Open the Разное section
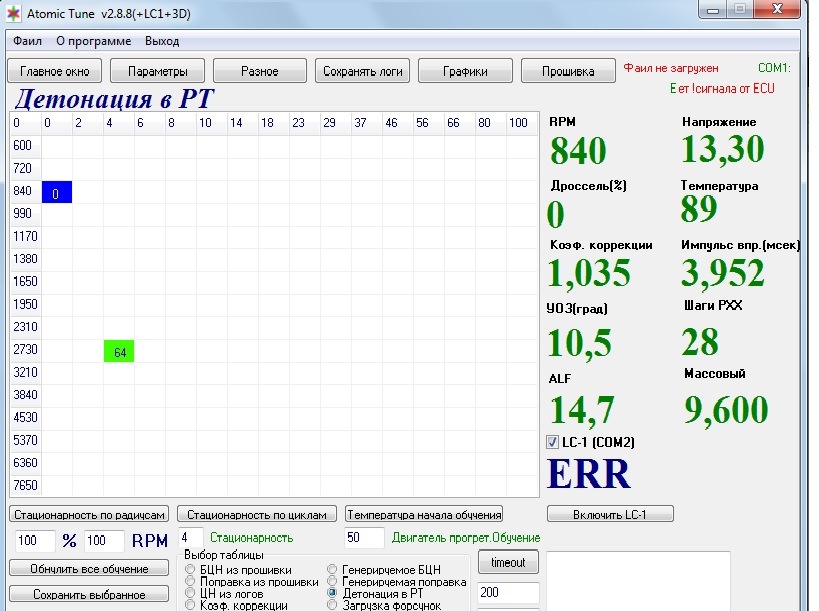The width and height of the screenshot is (819, 611). (260, 71)
